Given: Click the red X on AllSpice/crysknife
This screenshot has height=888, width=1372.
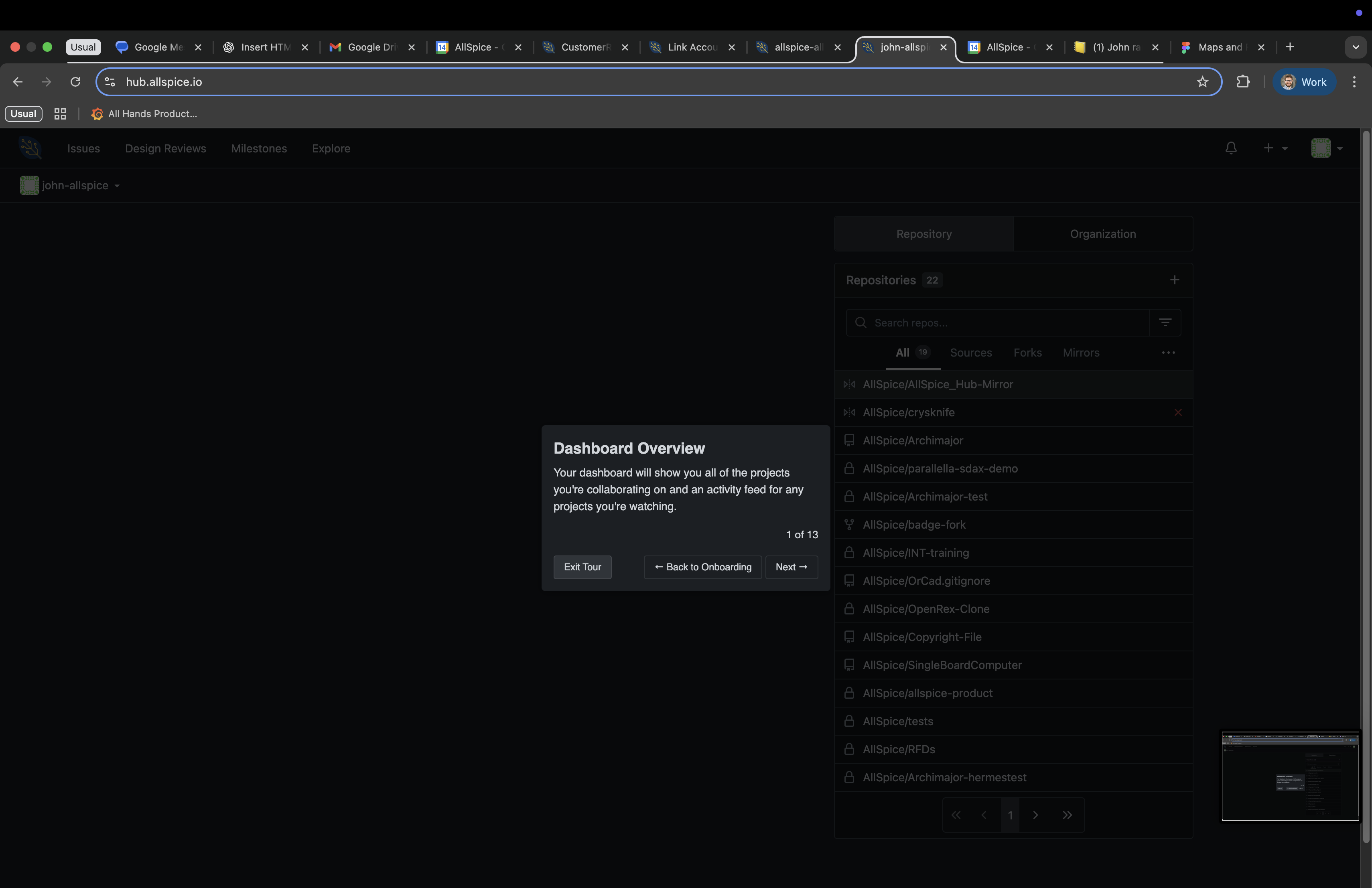Looking at the screenshot, I should tap(1178, 413).
